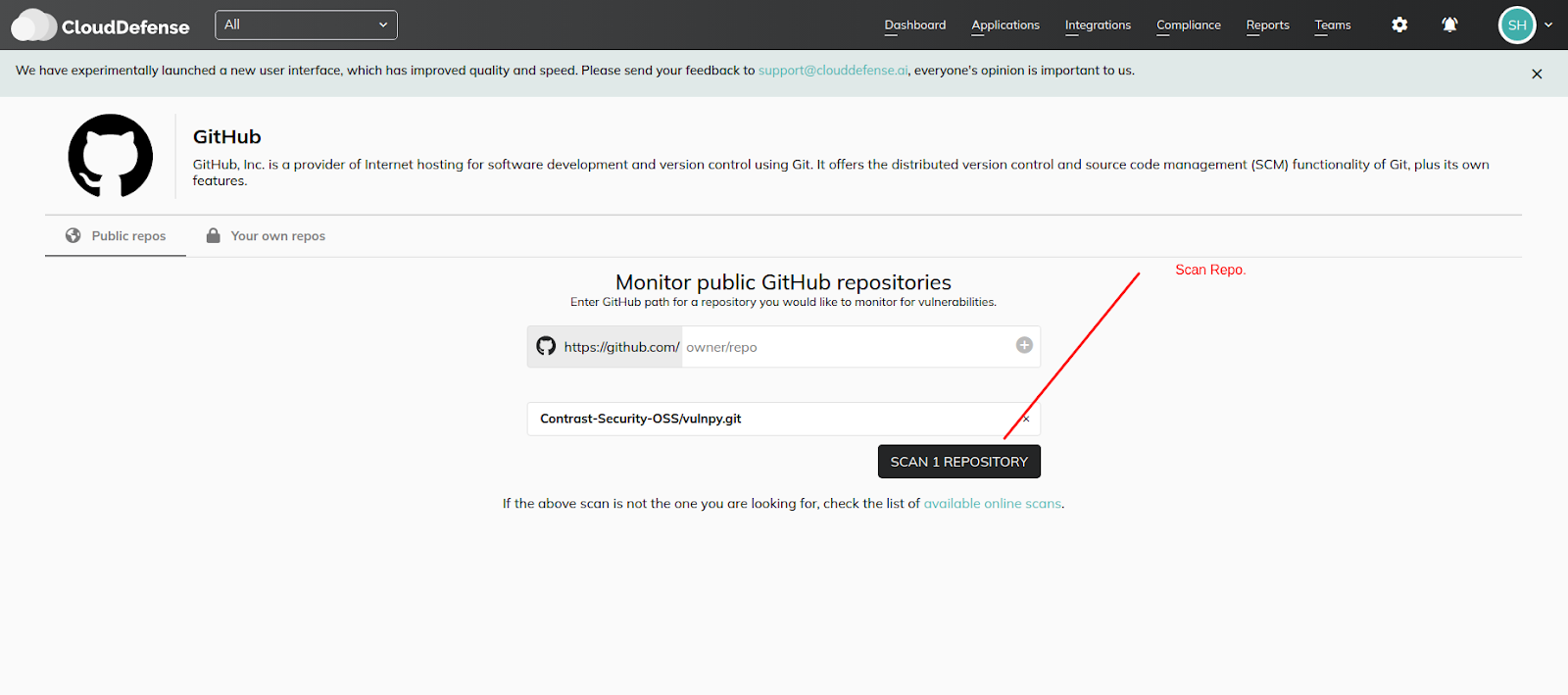
Task: Click the plus icon to add repository
Action: (x=1024, y=345)
